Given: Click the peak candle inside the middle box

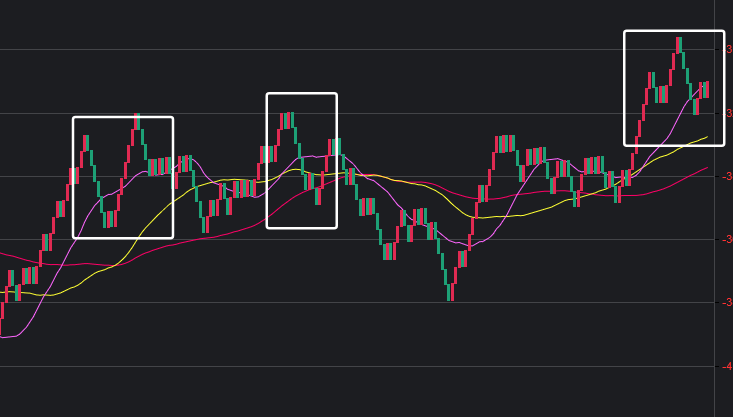Looking at the screenshot, I should tap(290, 120).
